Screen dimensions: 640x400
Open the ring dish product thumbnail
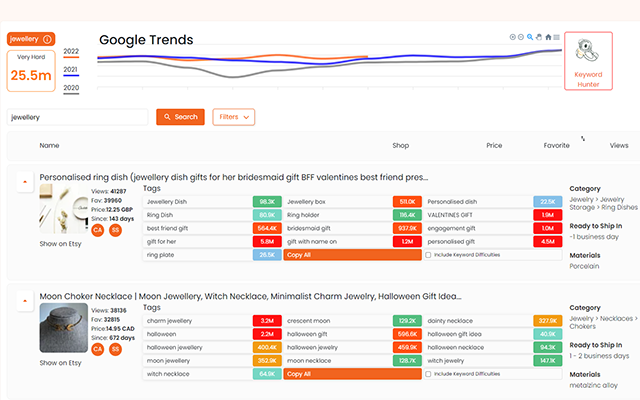click(64, 209)
